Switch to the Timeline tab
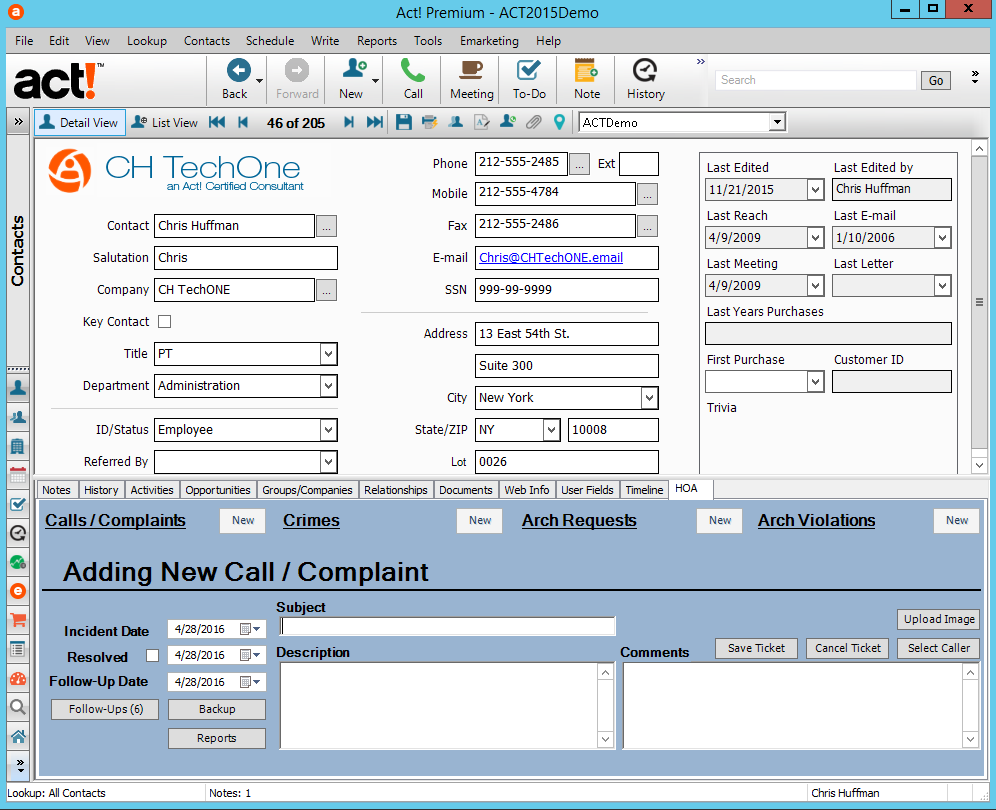This screenshot has width=996, height=810. point(644,490)
